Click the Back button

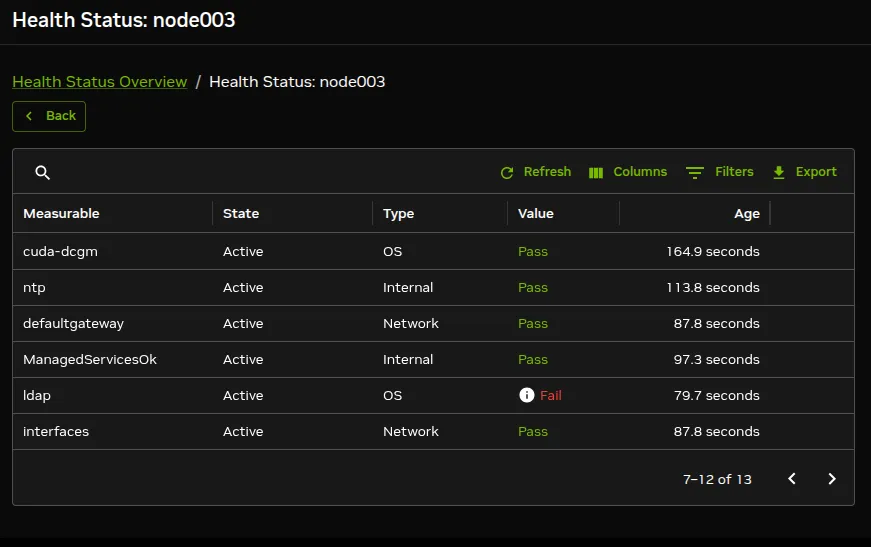click(x=49, y=116)
